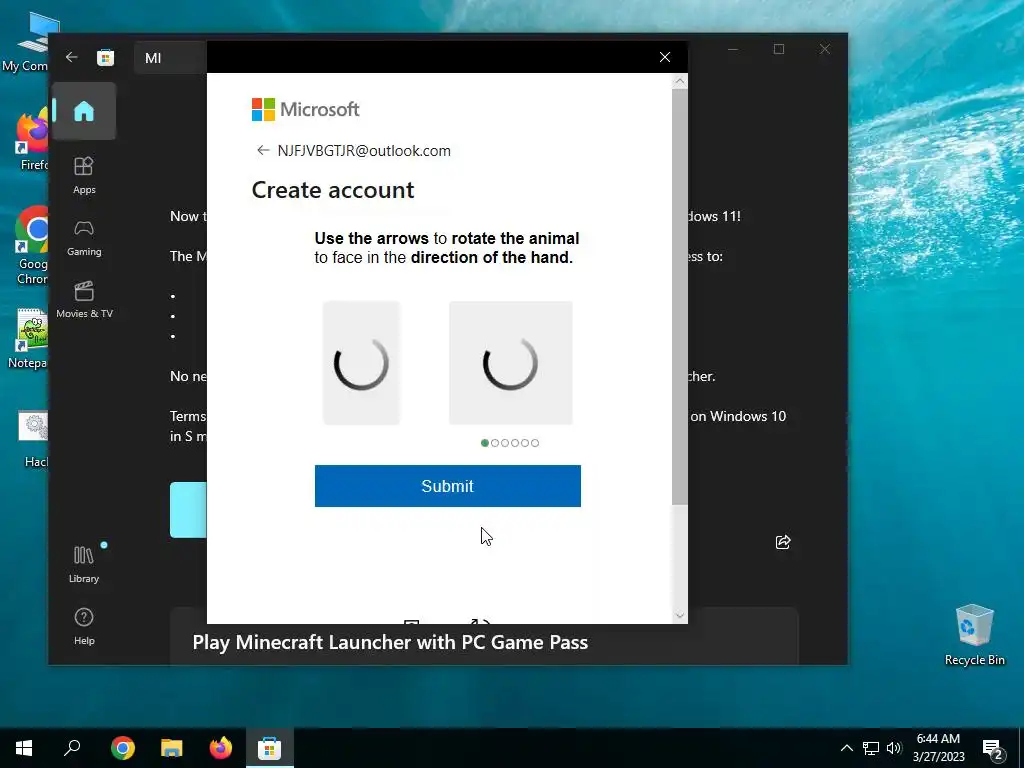Close the Create account dialog
Image resolution: width=1024 pixels, height=768 pixels.
[x=665, y=57]
